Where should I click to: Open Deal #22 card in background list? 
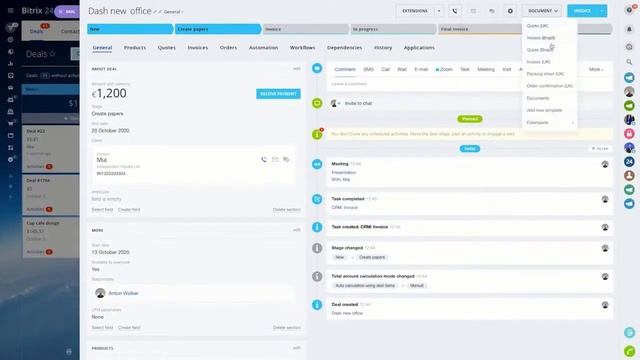[x=51, y=149]
